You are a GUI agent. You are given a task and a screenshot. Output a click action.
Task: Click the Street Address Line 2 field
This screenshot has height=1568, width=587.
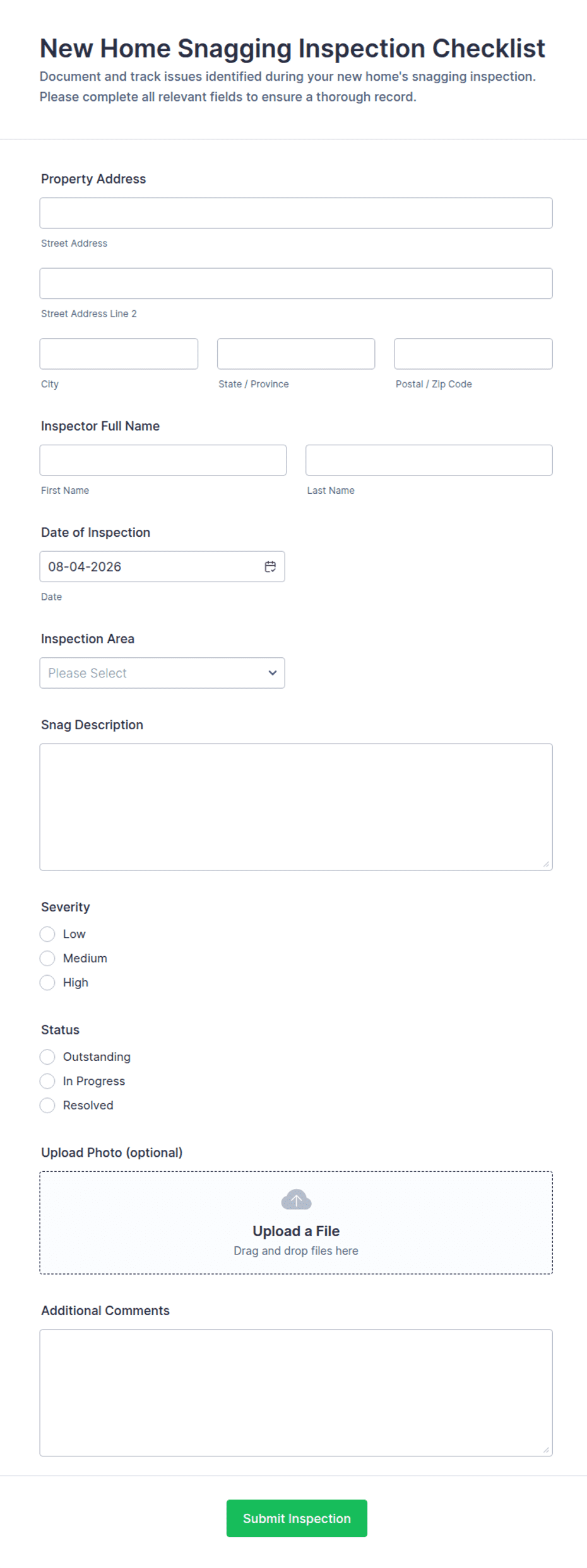(296, 283)
